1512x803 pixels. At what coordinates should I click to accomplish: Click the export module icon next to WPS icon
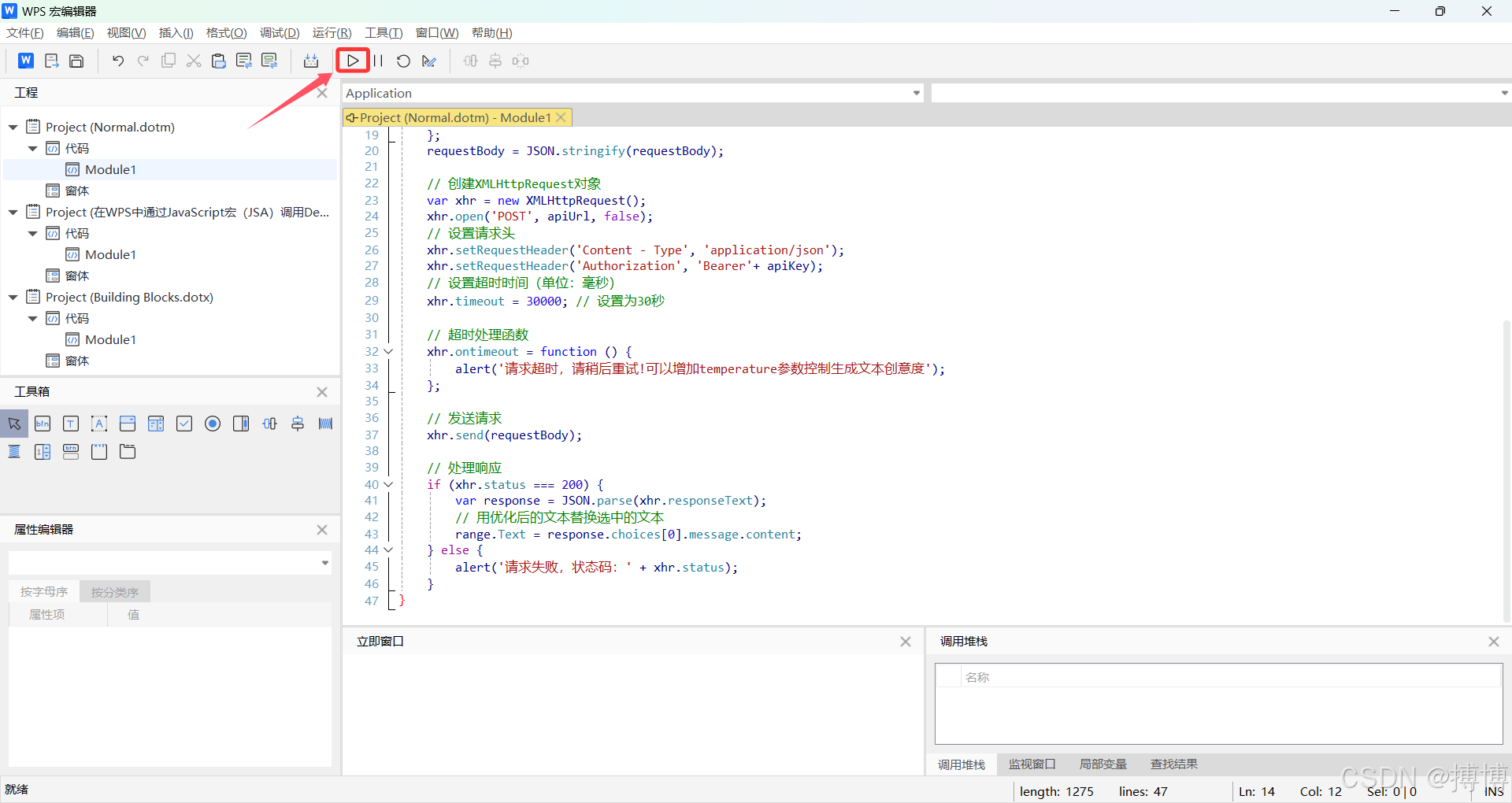(x=52, y=61)
